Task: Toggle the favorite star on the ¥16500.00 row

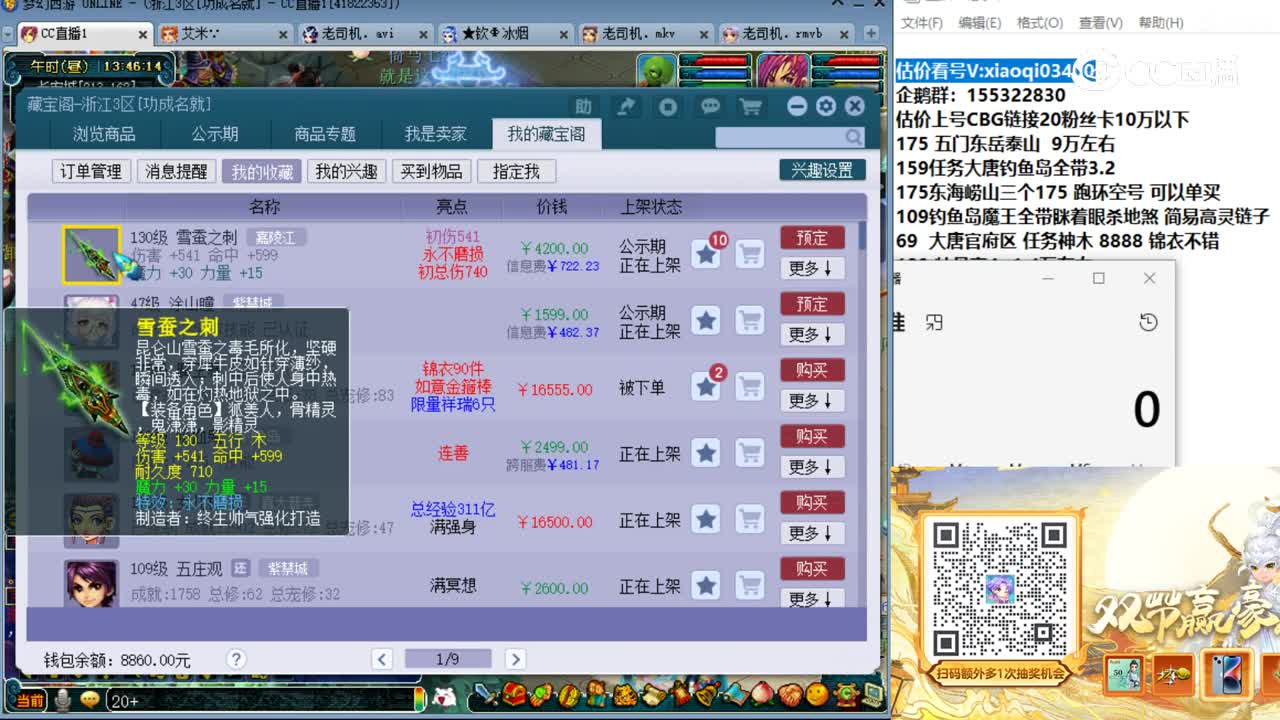Action: tap(706, 520)
